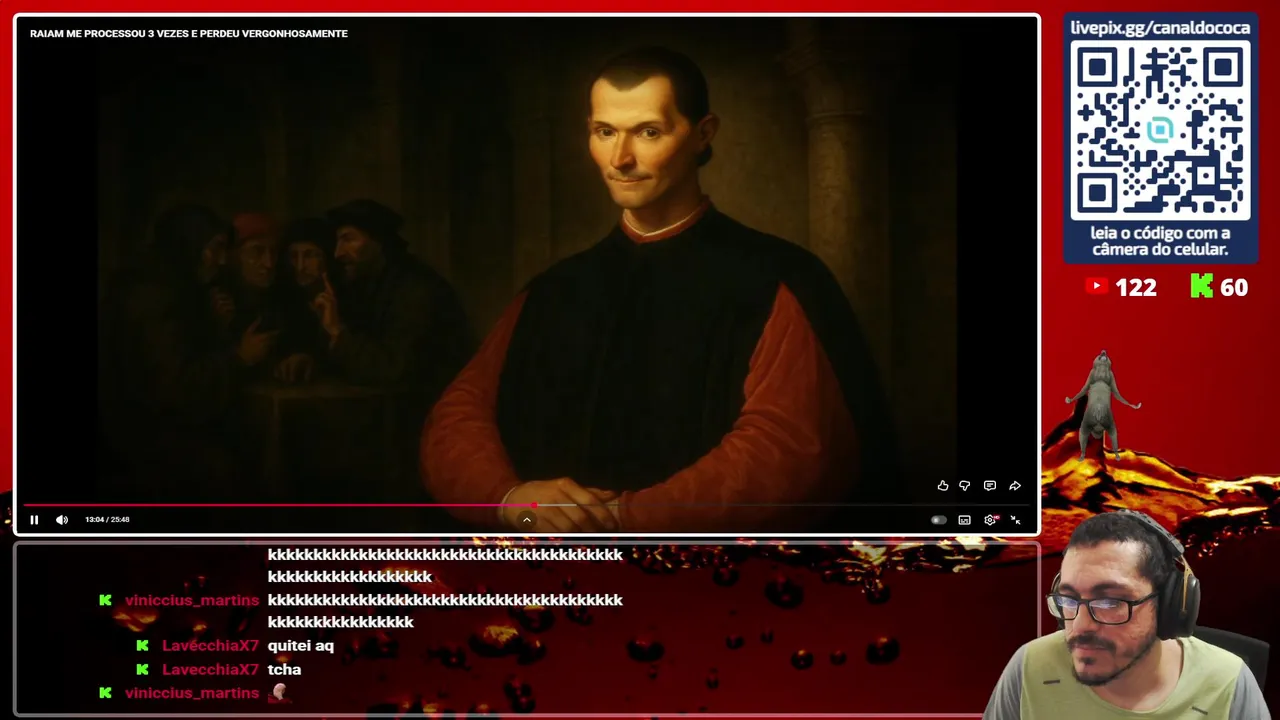
Task: Enable subtitles/captions in player
Action: tap(965, 520)
